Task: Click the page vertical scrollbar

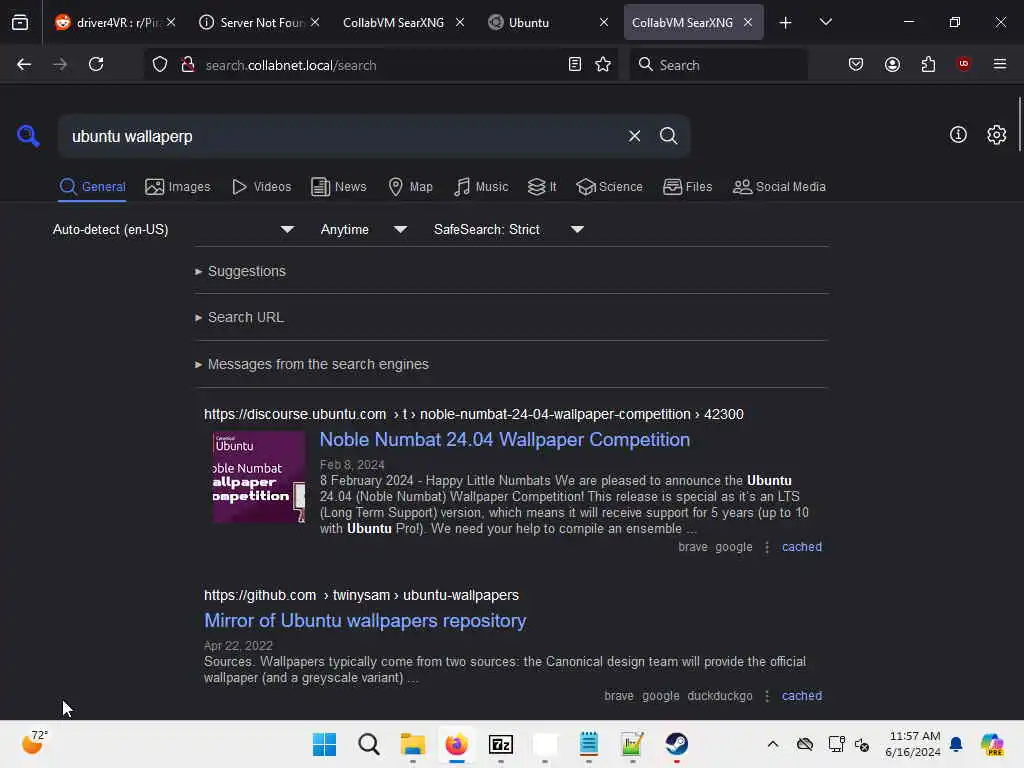Action: point(1019,124)
